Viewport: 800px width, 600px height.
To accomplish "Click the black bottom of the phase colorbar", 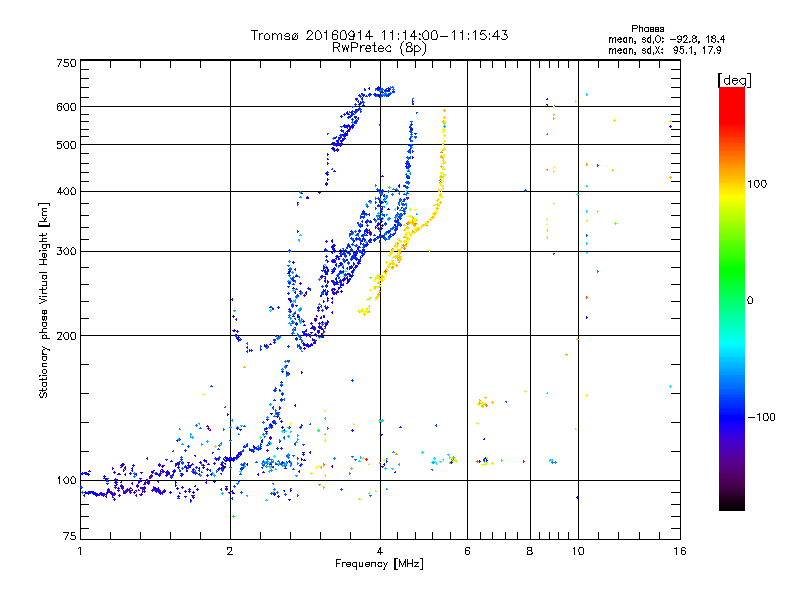I will pyautogui.click(x=732, y=503).
